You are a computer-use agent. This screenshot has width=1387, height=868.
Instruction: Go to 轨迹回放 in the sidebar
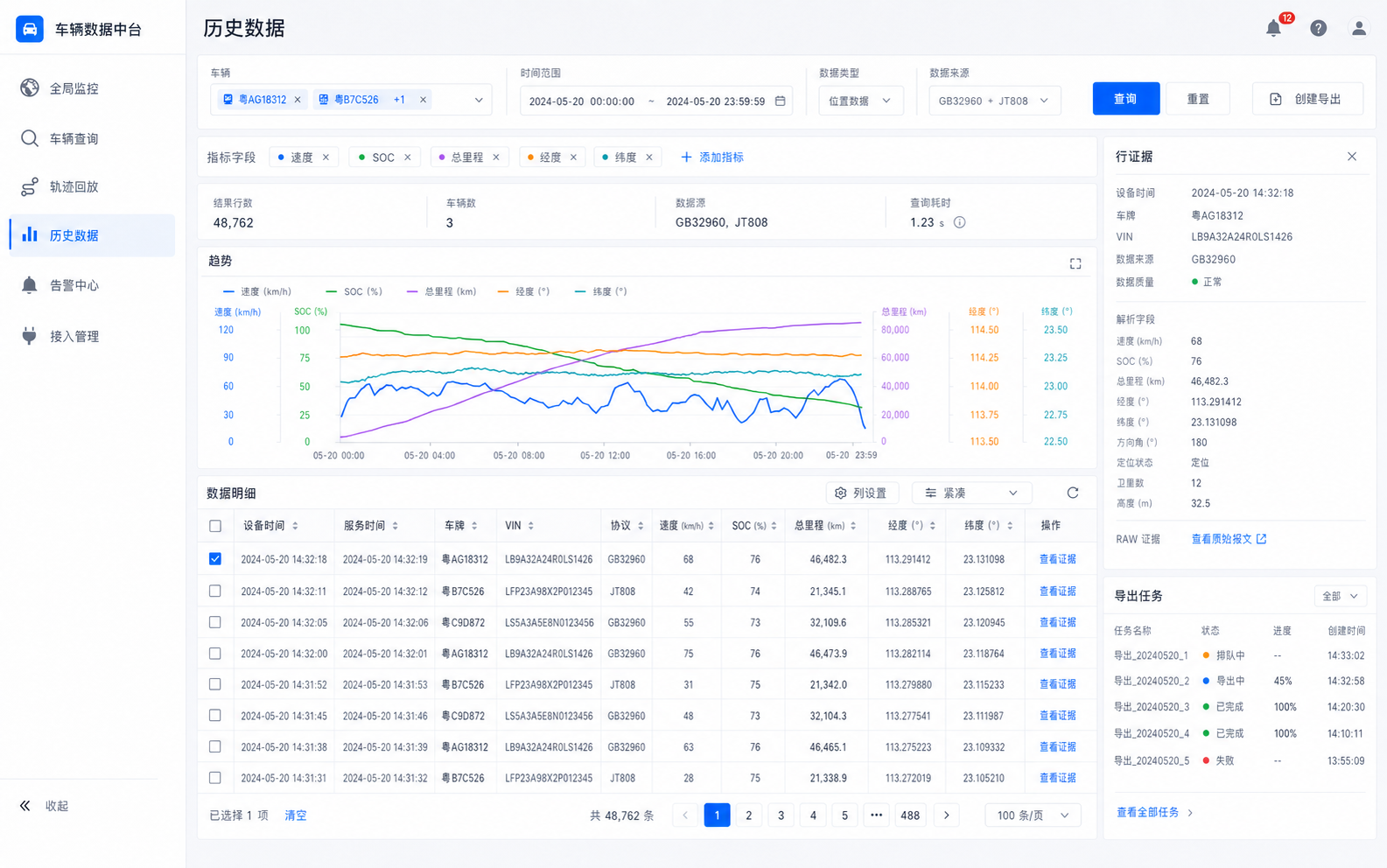[92, 186]
